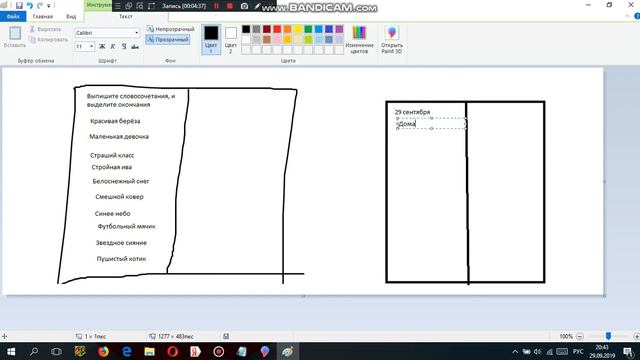Screen dimensions: 640x360
Task: Pick the brown color swatch in second row
Action: (x=267, y=39)
